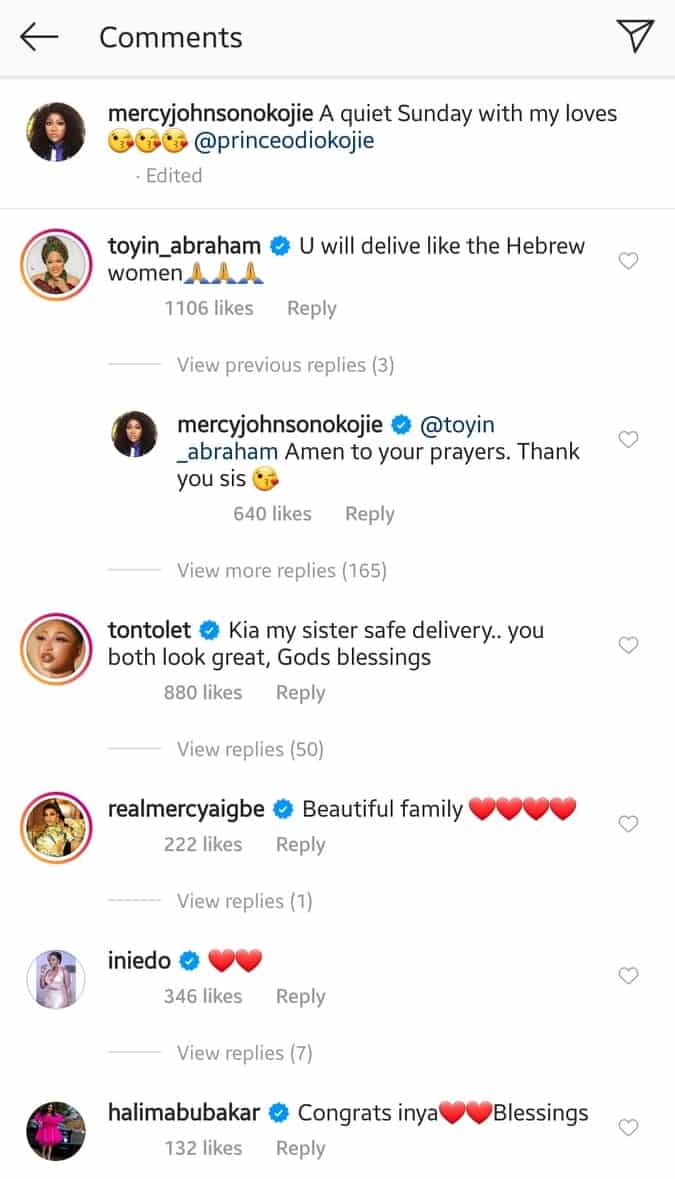Viewport: 675px width, 1179px height.
Task: Open halimabubakar's username link
Action: pos(183,1112)
